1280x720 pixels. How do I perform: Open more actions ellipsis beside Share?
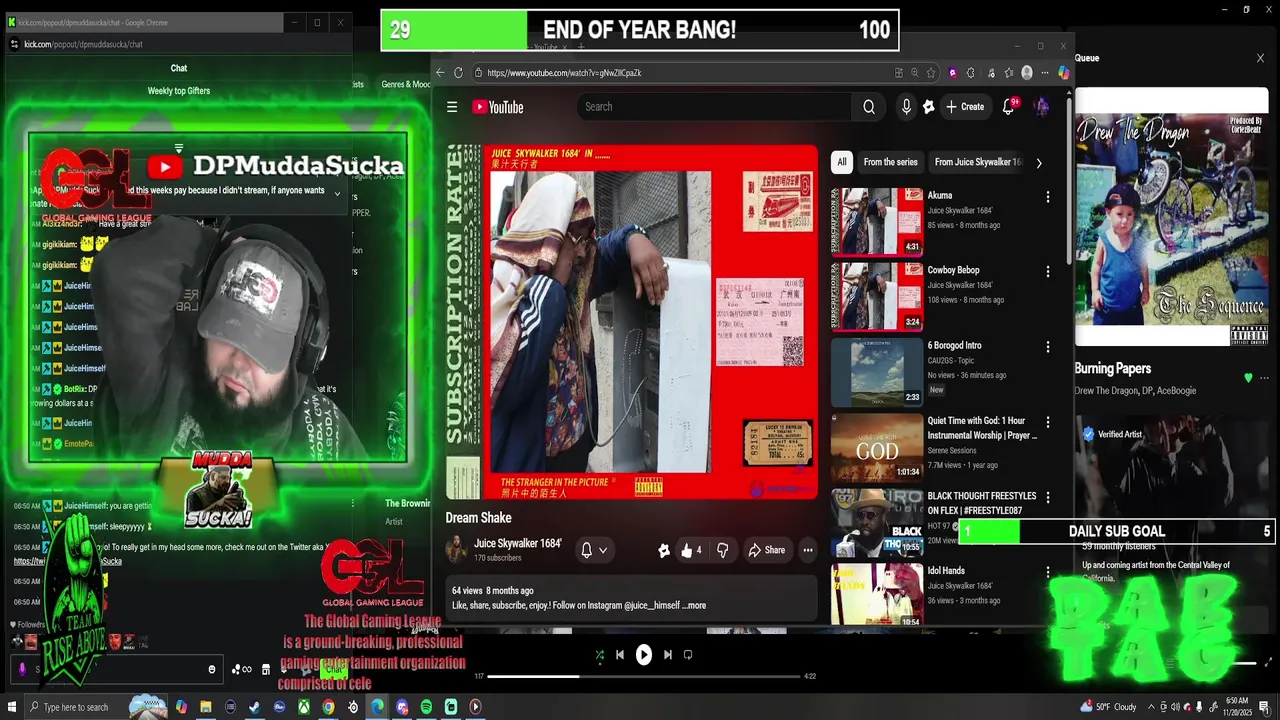[808, 550]
